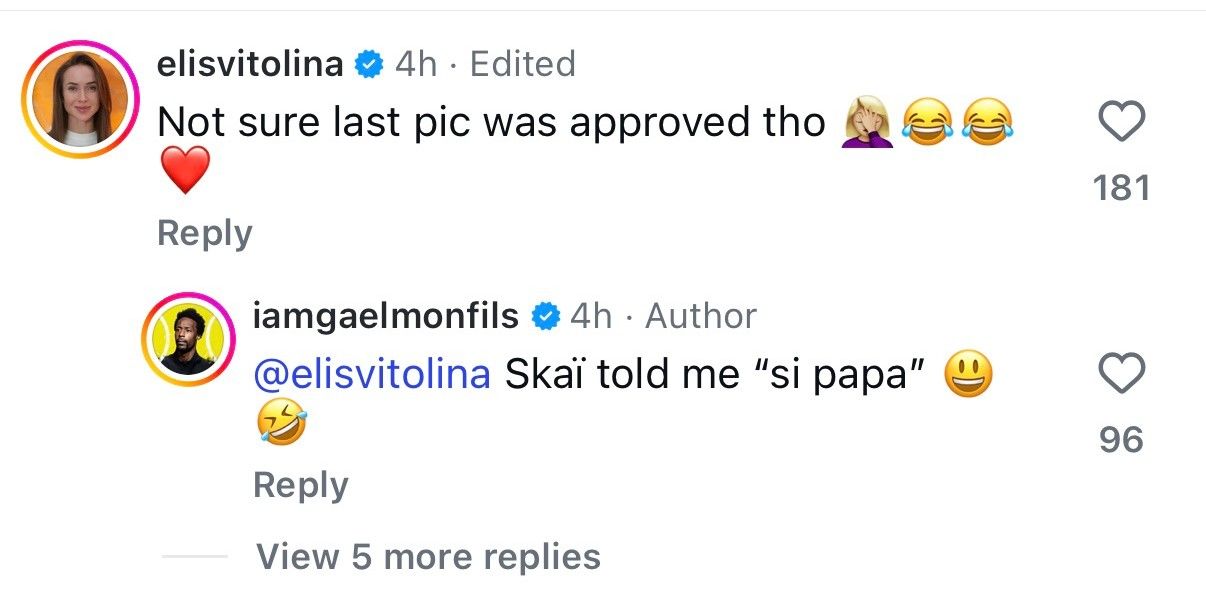Click the verified badge beside iamgaelmonfils
Image resolution: width=1206 pixels, height=603 pixels.
544,317
